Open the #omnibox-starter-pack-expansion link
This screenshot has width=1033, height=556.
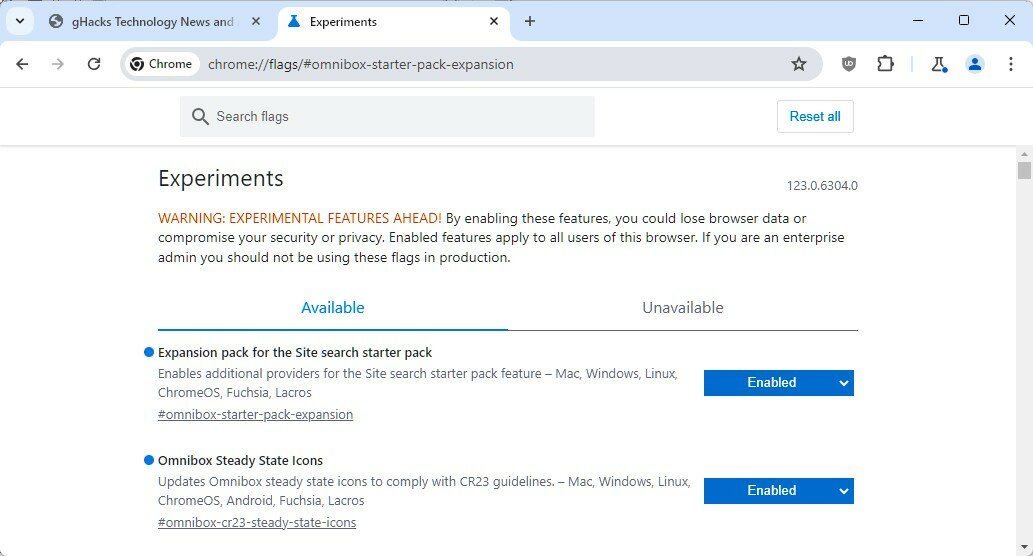click(x=256, y=414)
